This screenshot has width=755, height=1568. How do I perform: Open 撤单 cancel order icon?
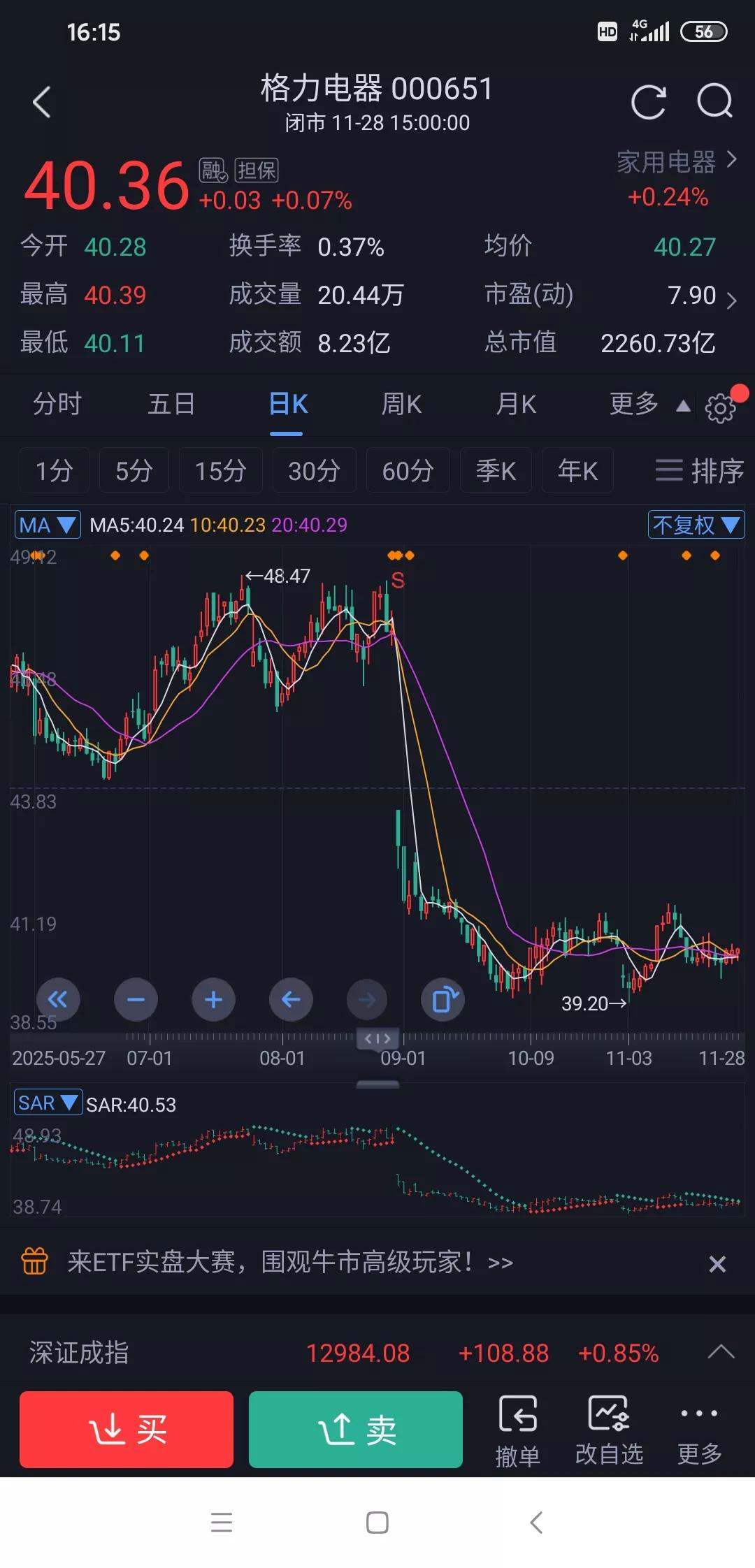coord(518,1430)
